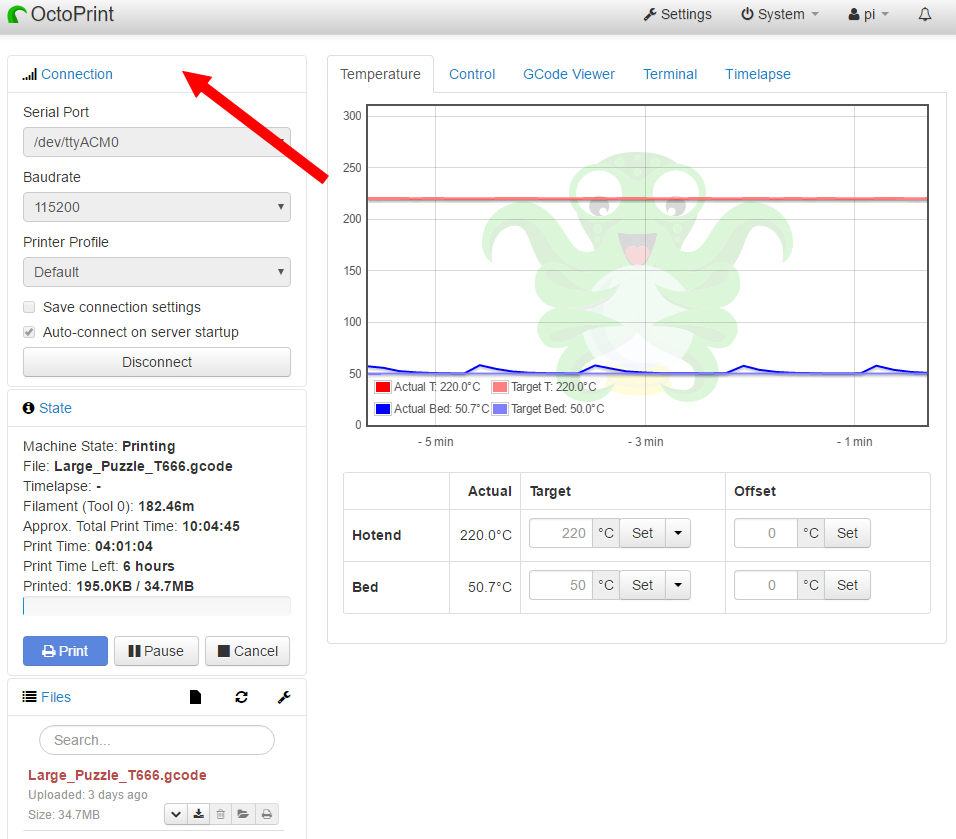Open the Terminal tab
The image size is (956, 839).
point(670,74)
